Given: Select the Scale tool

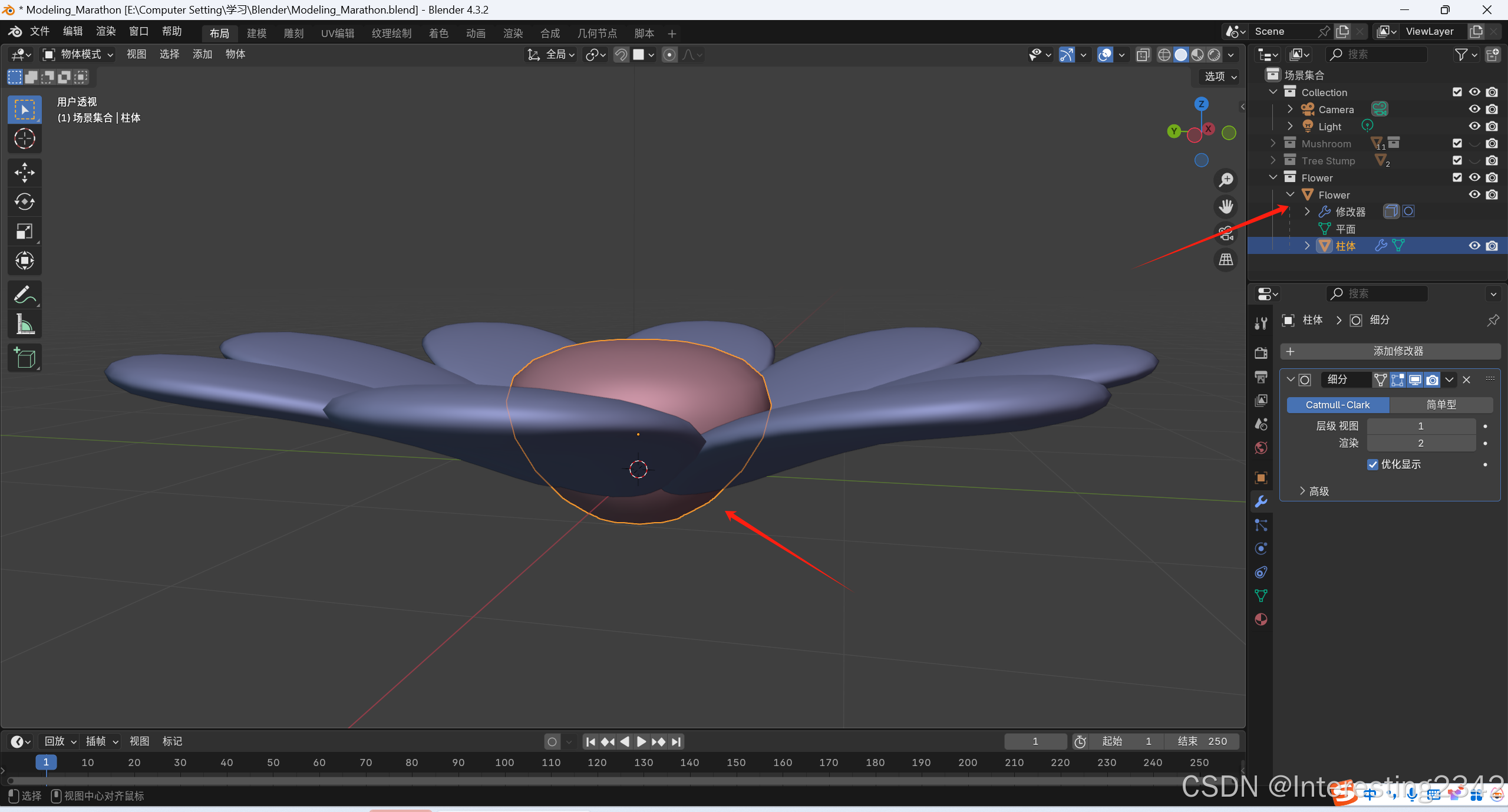Looking at the screenshot, I should (24, 231).
